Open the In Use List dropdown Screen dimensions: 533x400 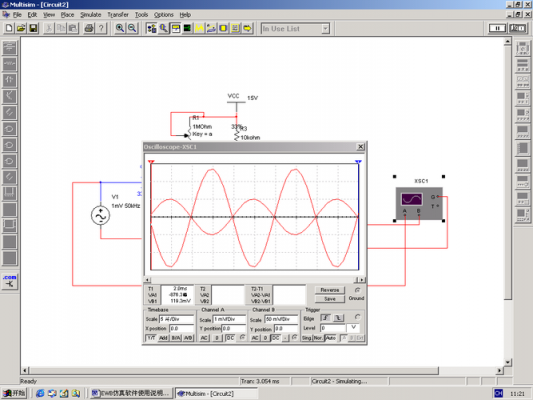coord(325,29)
